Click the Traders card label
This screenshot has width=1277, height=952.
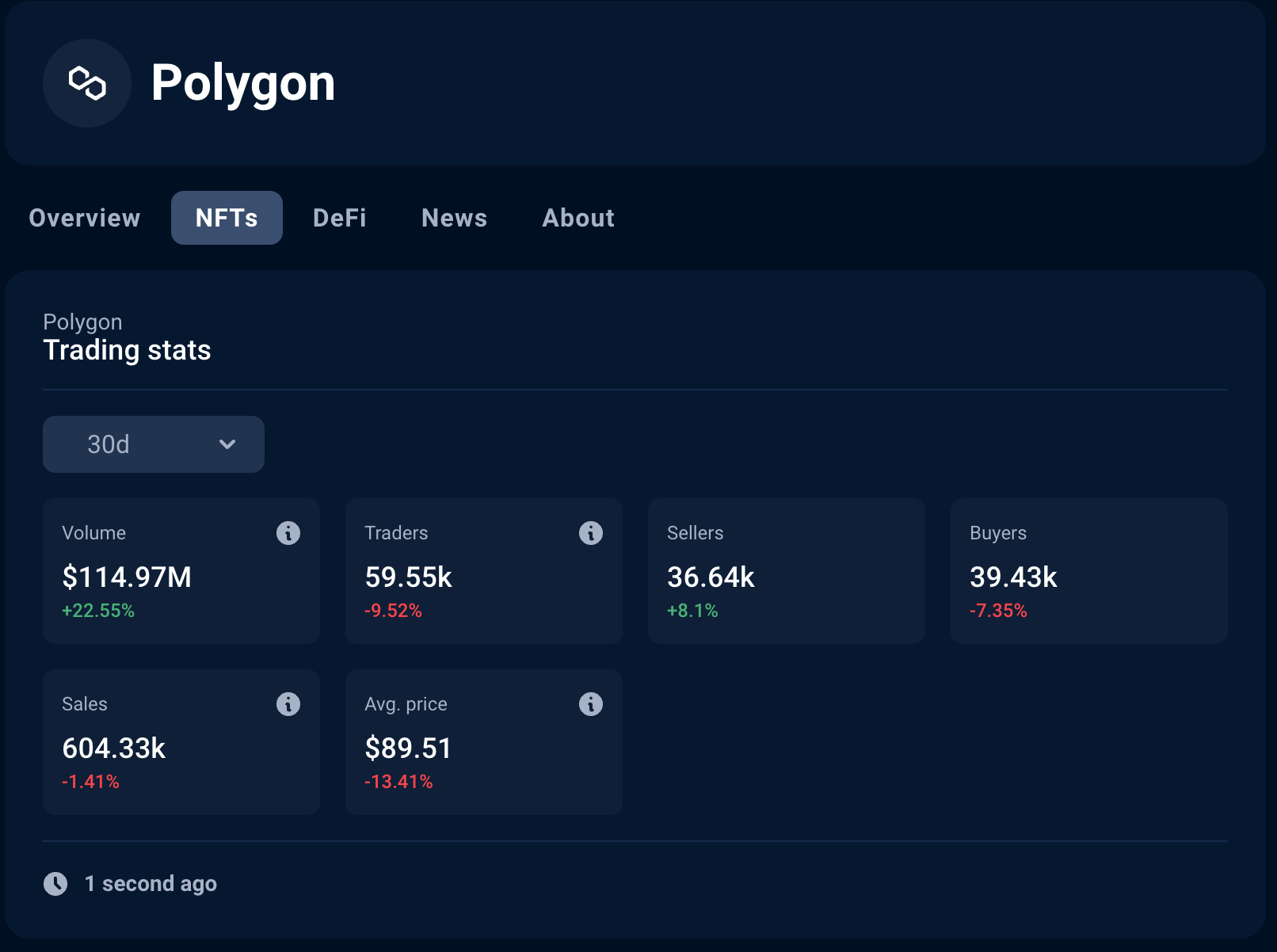(x=396, y=533)
